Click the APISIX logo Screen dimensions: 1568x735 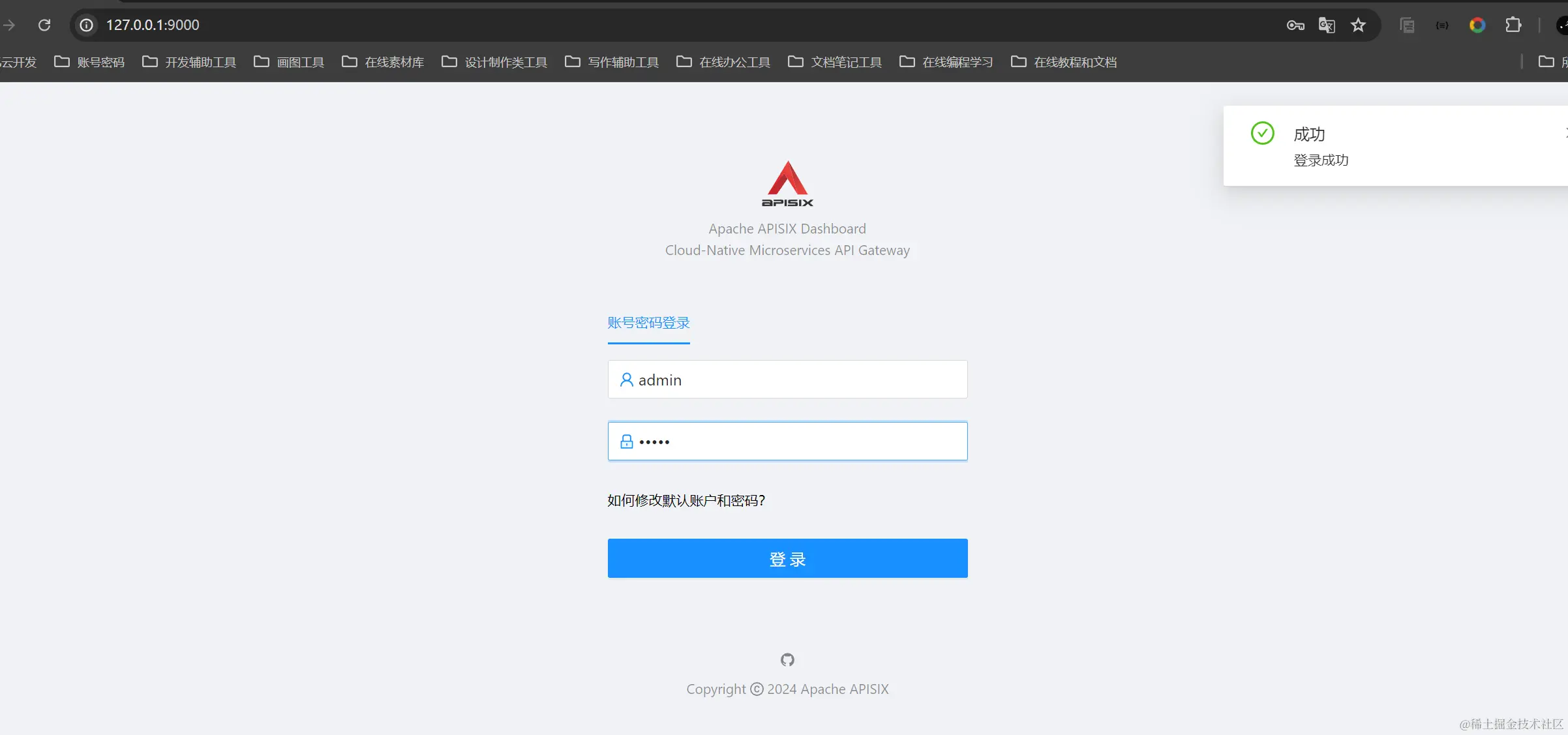tap(787, 184)
